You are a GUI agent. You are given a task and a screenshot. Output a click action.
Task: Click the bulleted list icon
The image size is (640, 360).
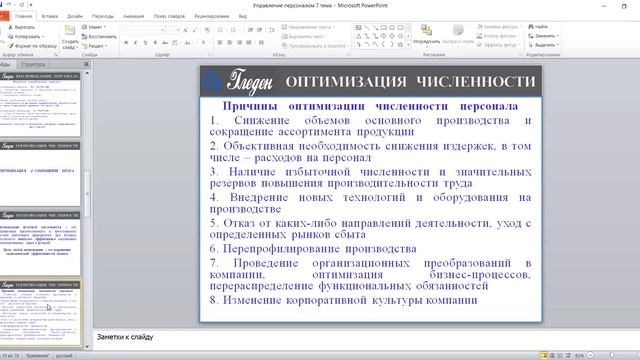[x=221, y=30]
